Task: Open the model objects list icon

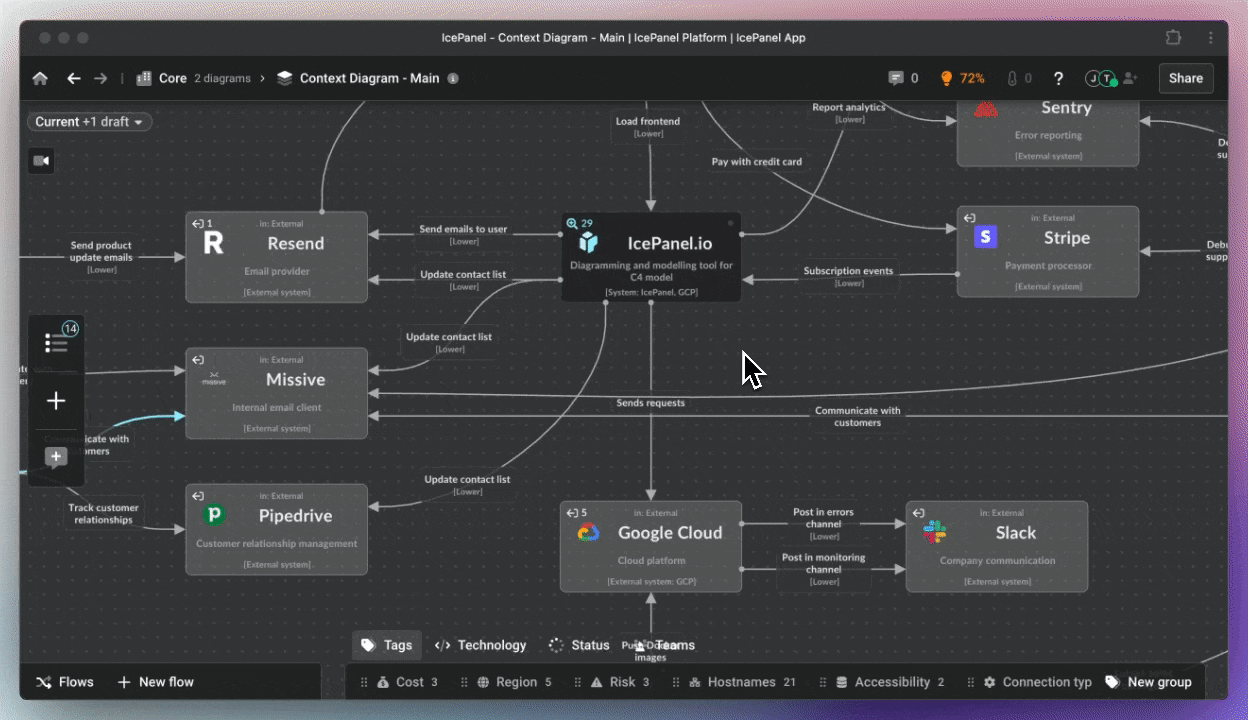Action: (57, 343)
